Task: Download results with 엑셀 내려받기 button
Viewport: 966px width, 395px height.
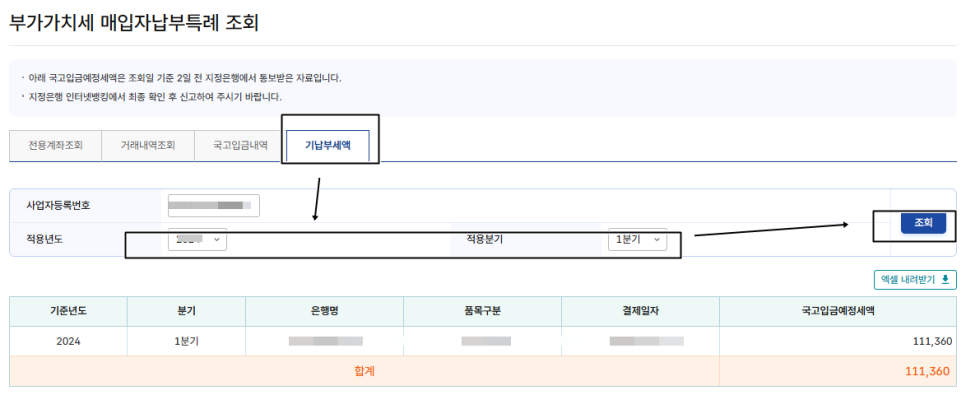Action: 915,280
